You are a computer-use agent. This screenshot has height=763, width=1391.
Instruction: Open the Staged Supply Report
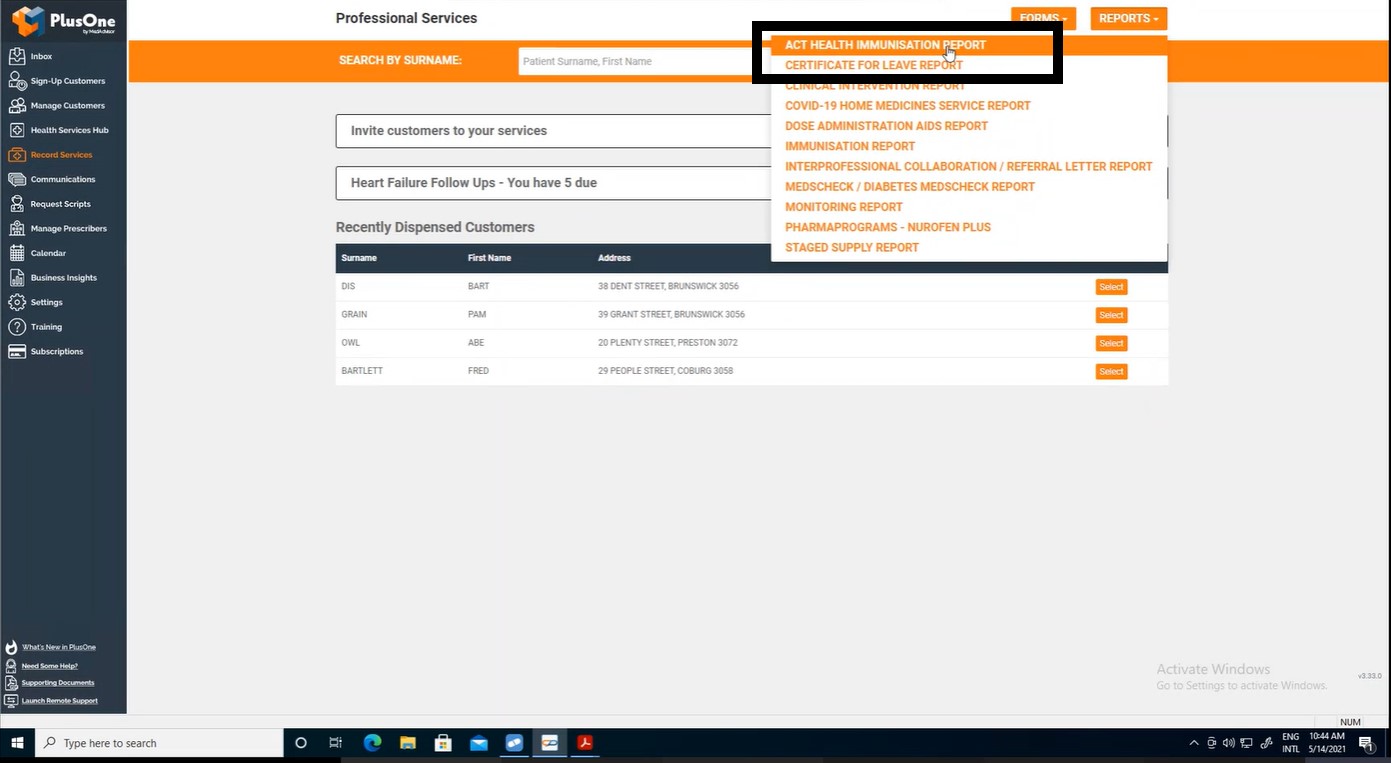pos(851,248)
